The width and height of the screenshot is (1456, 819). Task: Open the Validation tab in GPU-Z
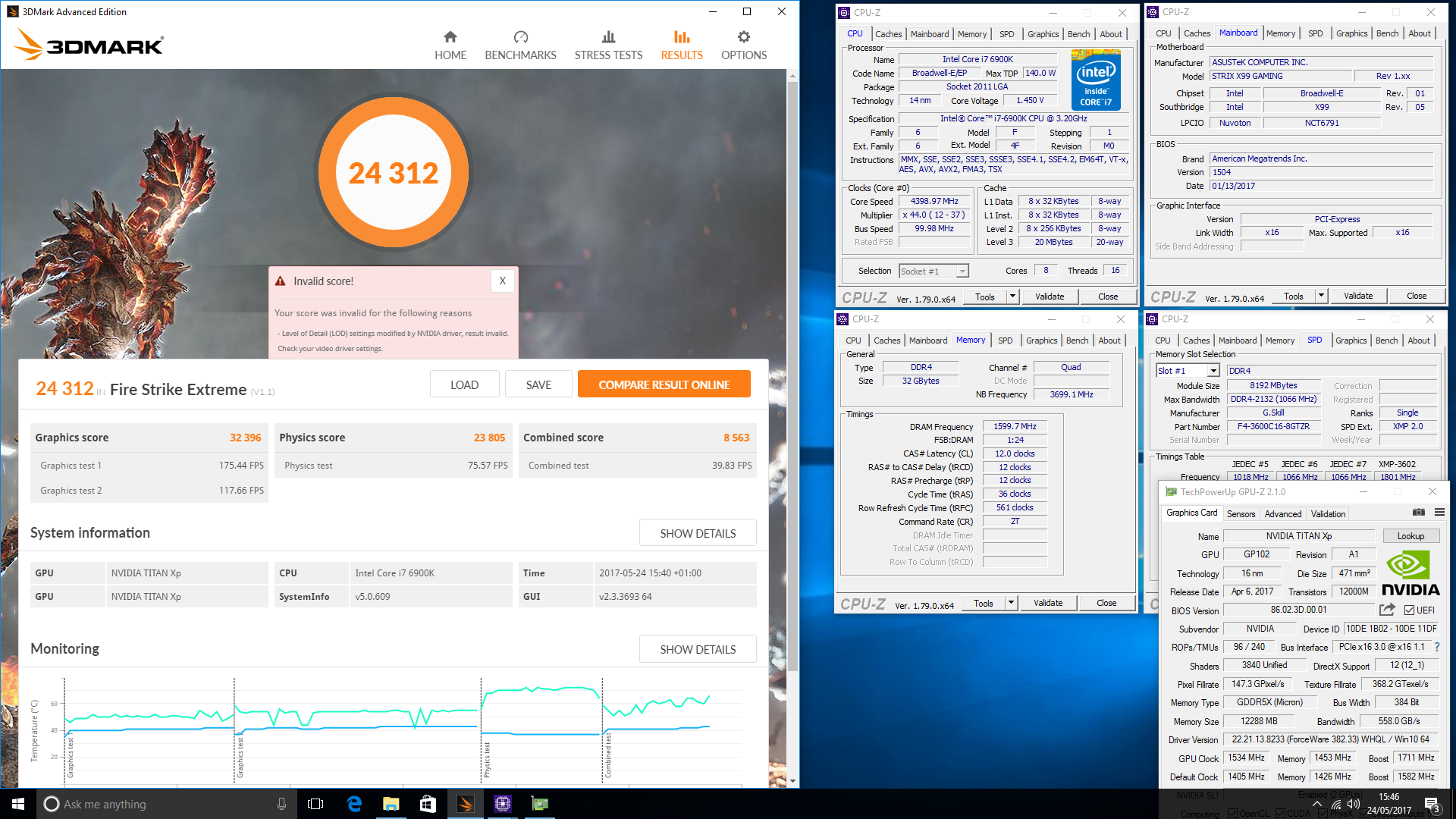[x=1328, y=513]
